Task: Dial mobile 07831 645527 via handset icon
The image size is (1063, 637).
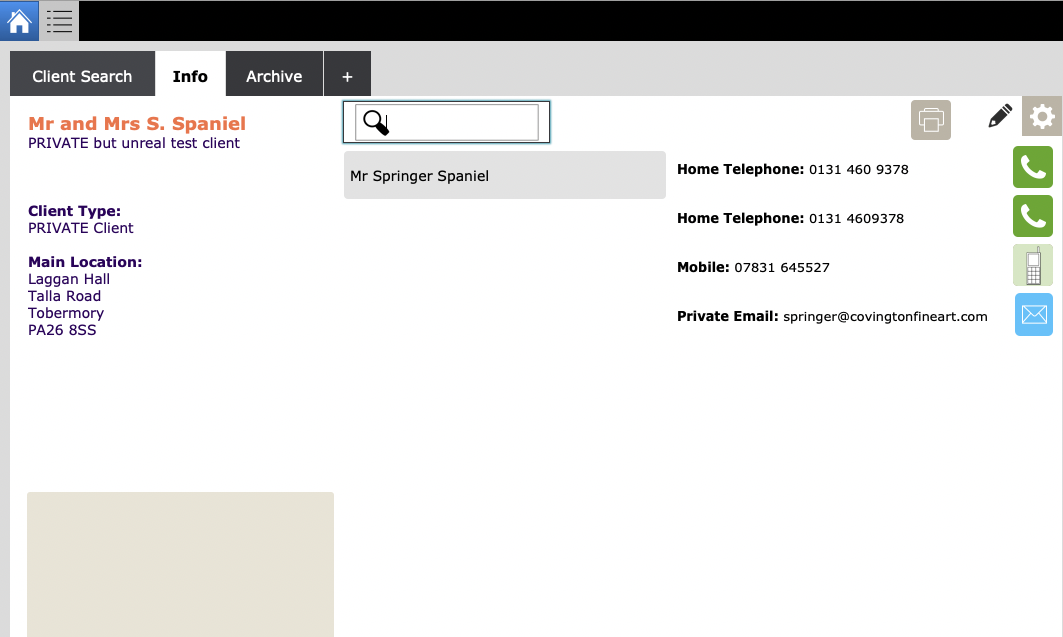Action: 1033,266
